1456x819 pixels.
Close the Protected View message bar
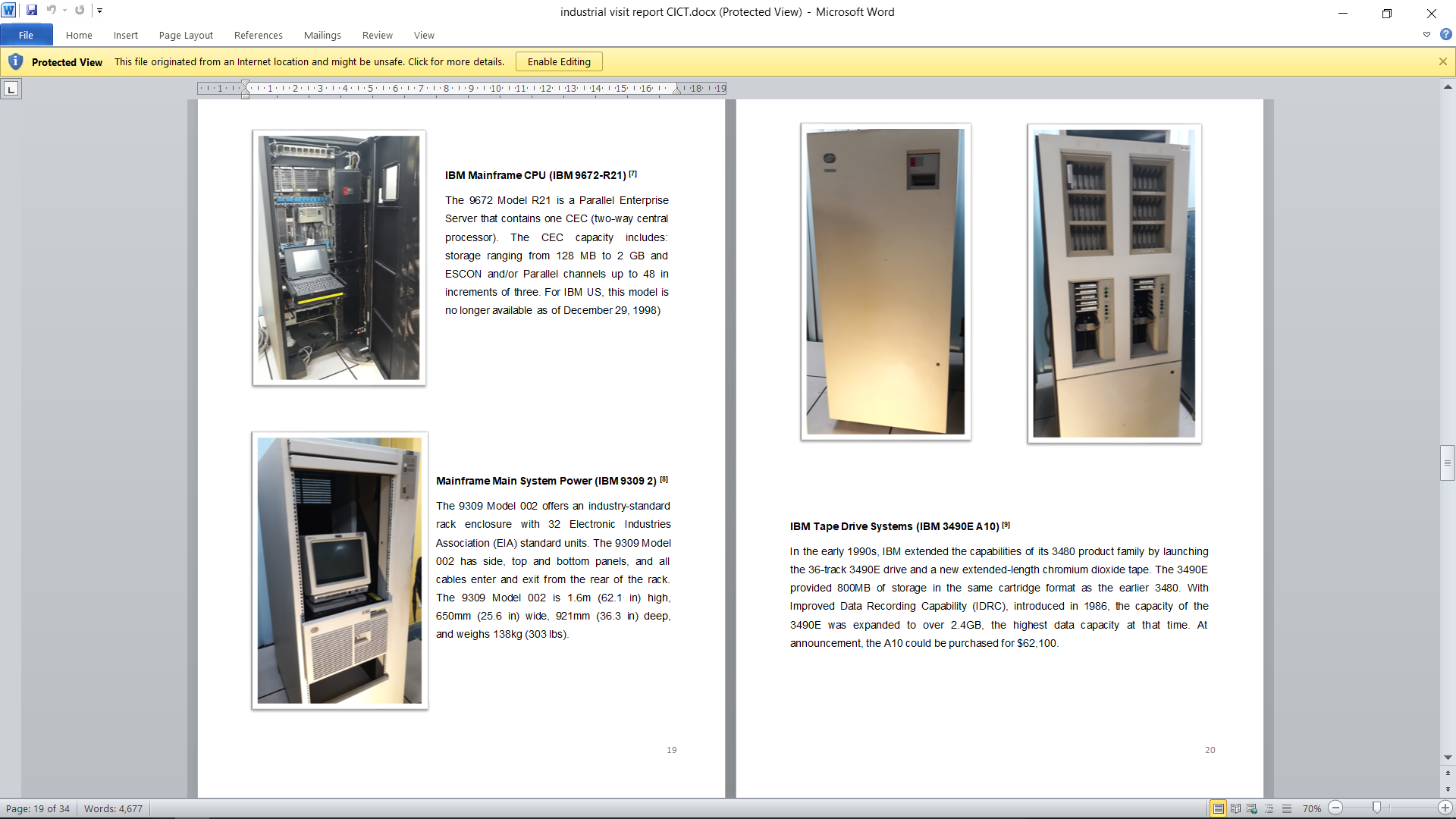click(x=1442, y=61)
